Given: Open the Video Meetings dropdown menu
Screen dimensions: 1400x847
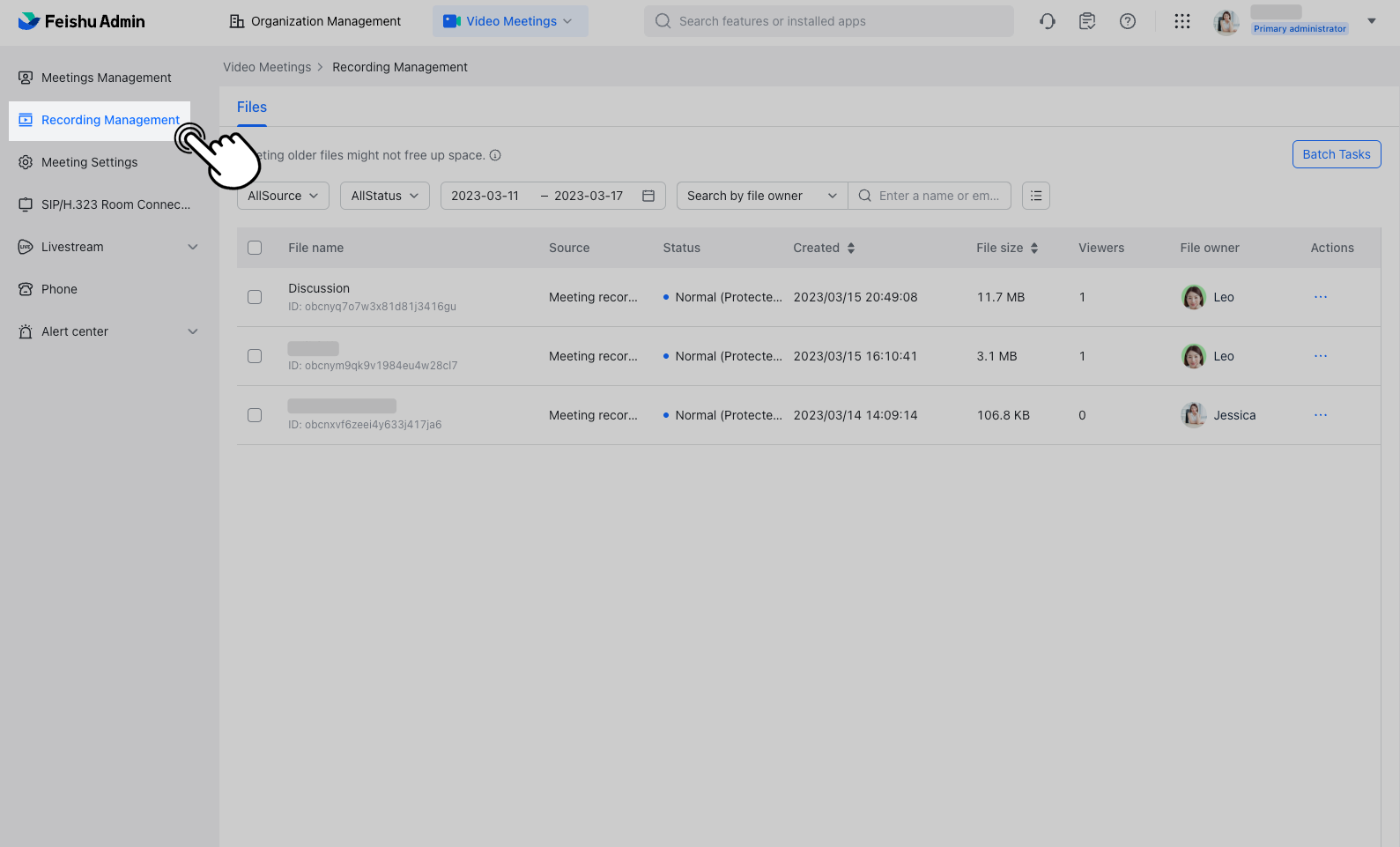Looking at the screenshot, I should coord(510,21).
